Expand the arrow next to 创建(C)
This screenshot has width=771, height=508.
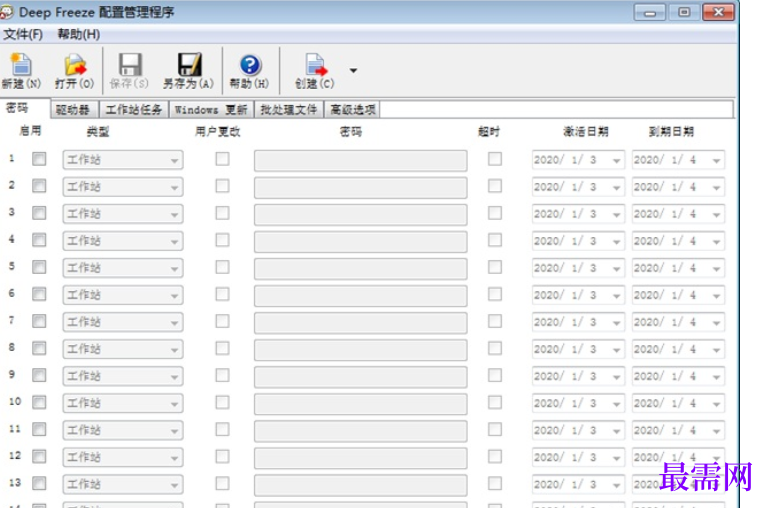click(353, 71)
